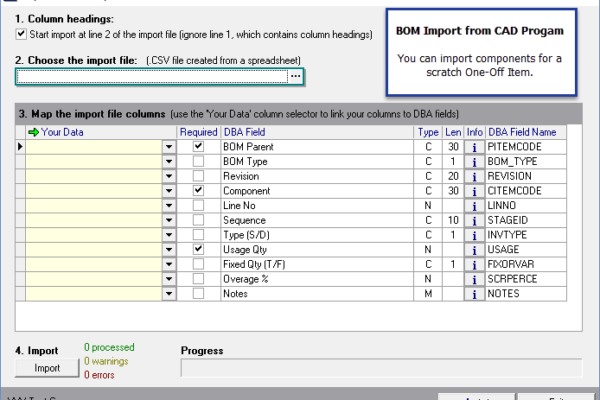The width and height of the screenshot is (600, 400).
Task: Select the SCRPERCE field name cell
Action: pos(526,279)
